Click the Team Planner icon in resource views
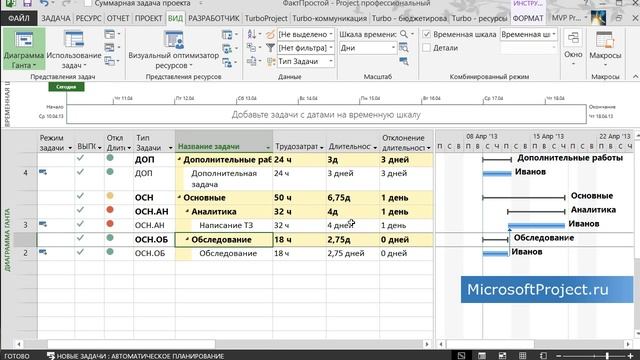640x360 pixels. point(227,35)
